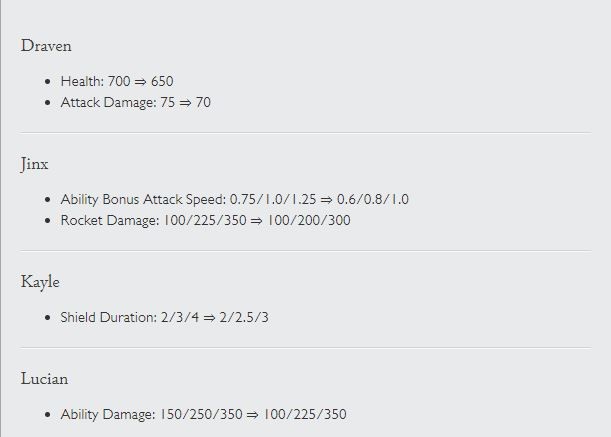This screenshot has height=437, width=611.
Task: Click the divider between Jinx and Kayle
Action: pyautogui.click(x=306, y=251)
